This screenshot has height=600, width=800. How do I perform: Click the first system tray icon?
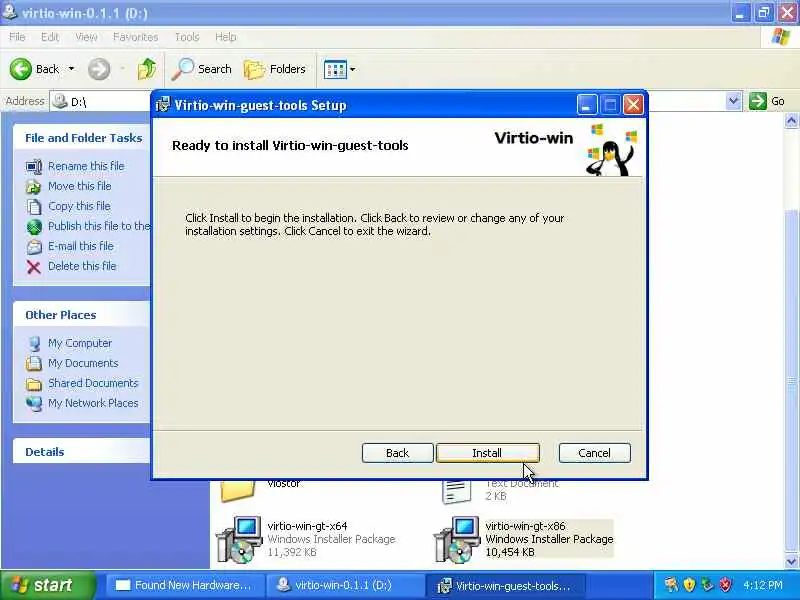(x=671, y=585)
